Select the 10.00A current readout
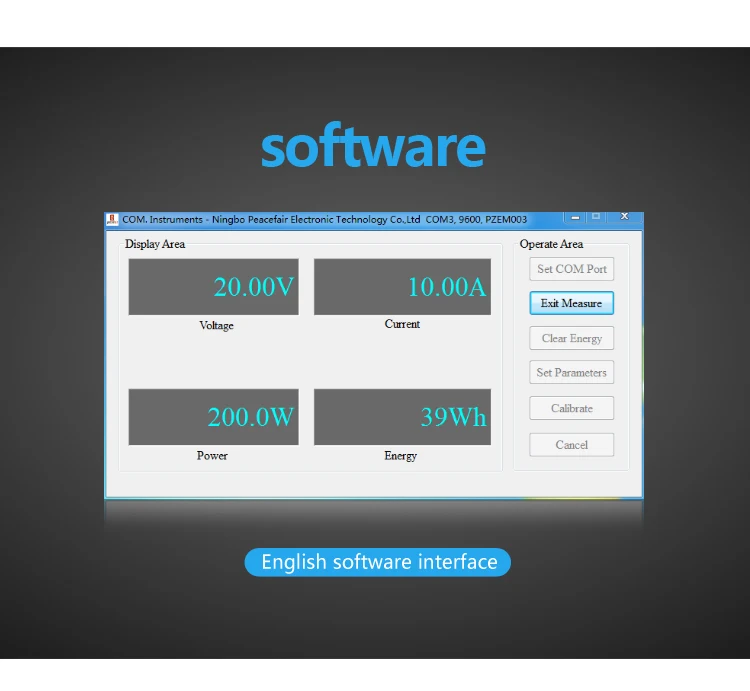 click(402, 287)
